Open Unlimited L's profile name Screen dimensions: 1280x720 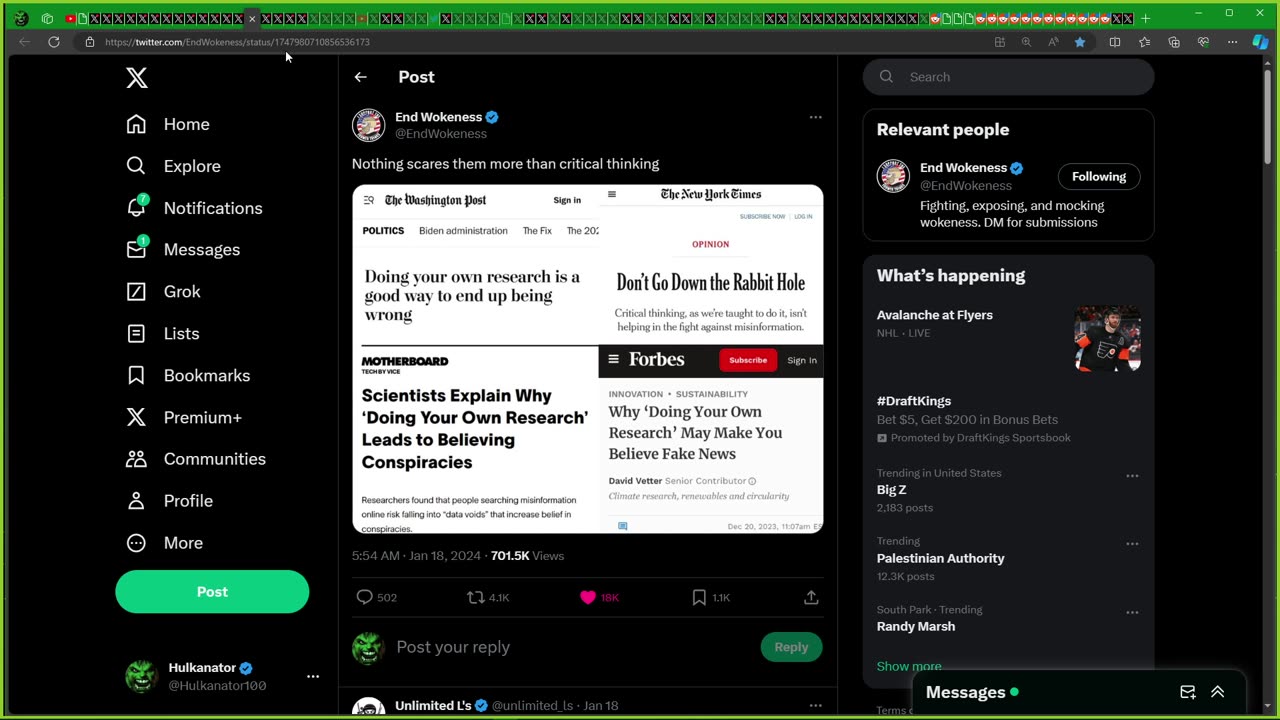coord(433,706)
